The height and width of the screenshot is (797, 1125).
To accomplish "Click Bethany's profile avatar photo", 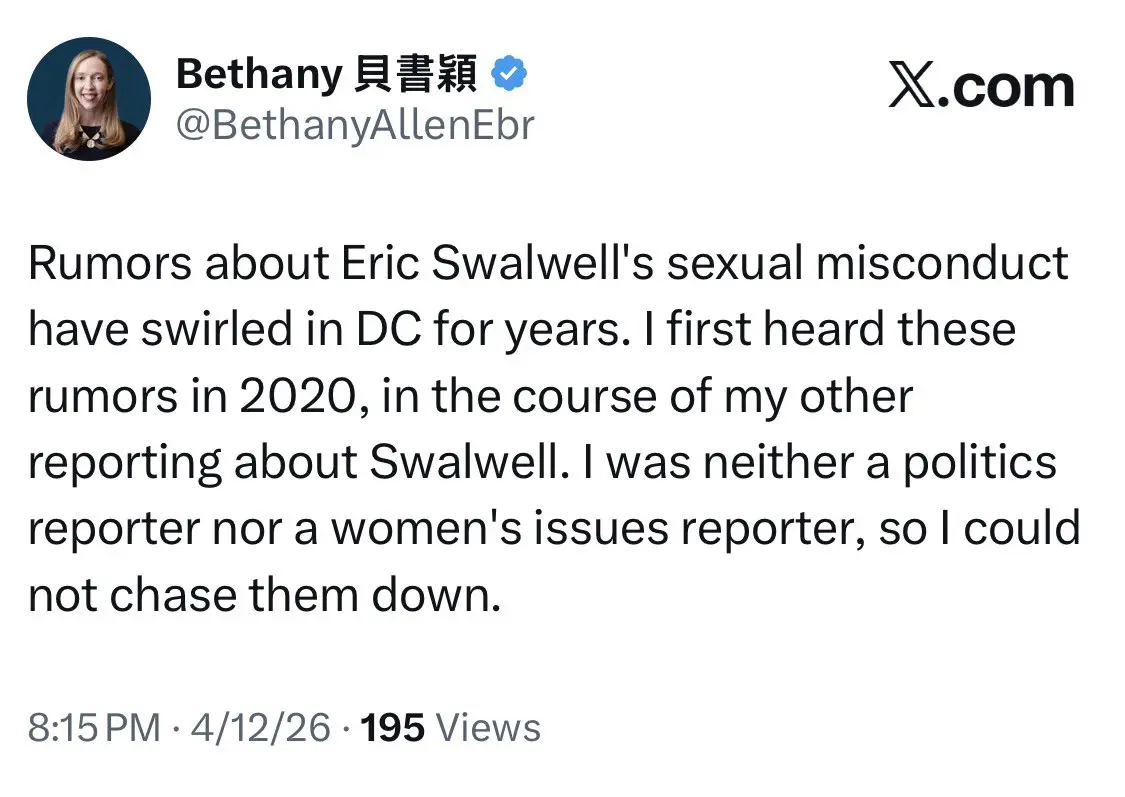I will (x=88, y=97).
